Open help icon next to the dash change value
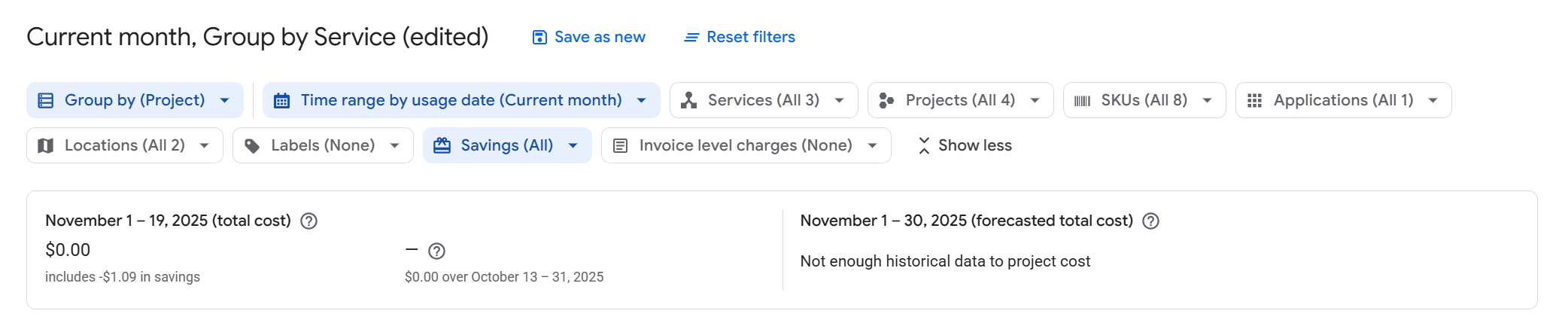This screenshot has width=1568, height=329. pos(436,251)
